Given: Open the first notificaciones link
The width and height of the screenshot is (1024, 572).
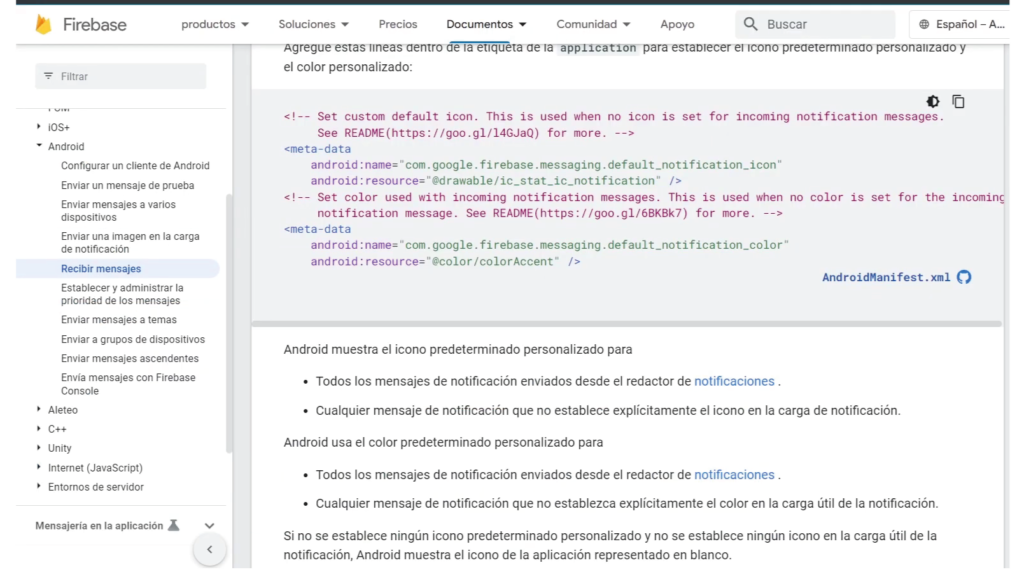Looking at the screenshot, I should (734, 381).
